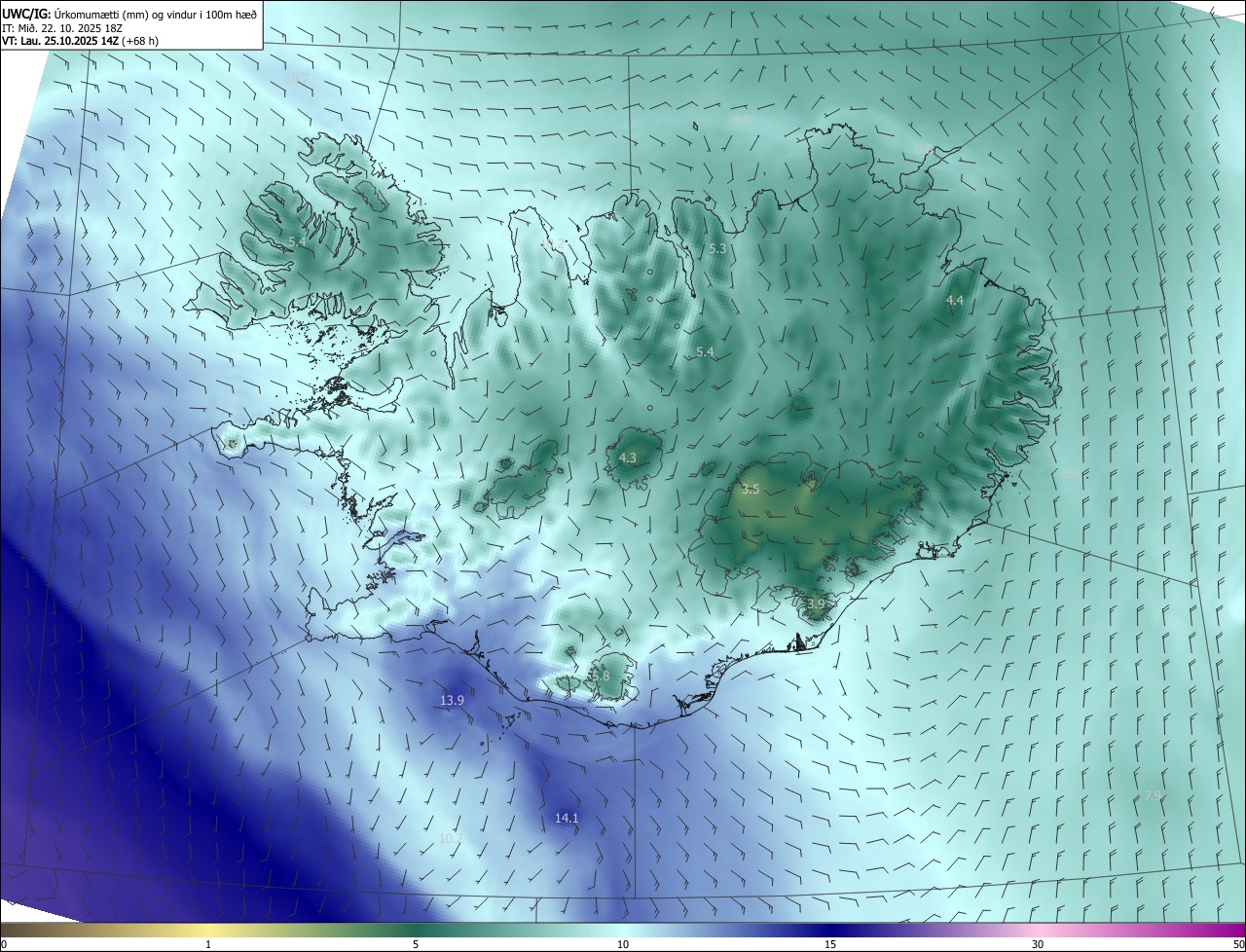Click the 3.5 value on Vatnajökull
The image size is (1246, 952).
(x=750, y=490)
